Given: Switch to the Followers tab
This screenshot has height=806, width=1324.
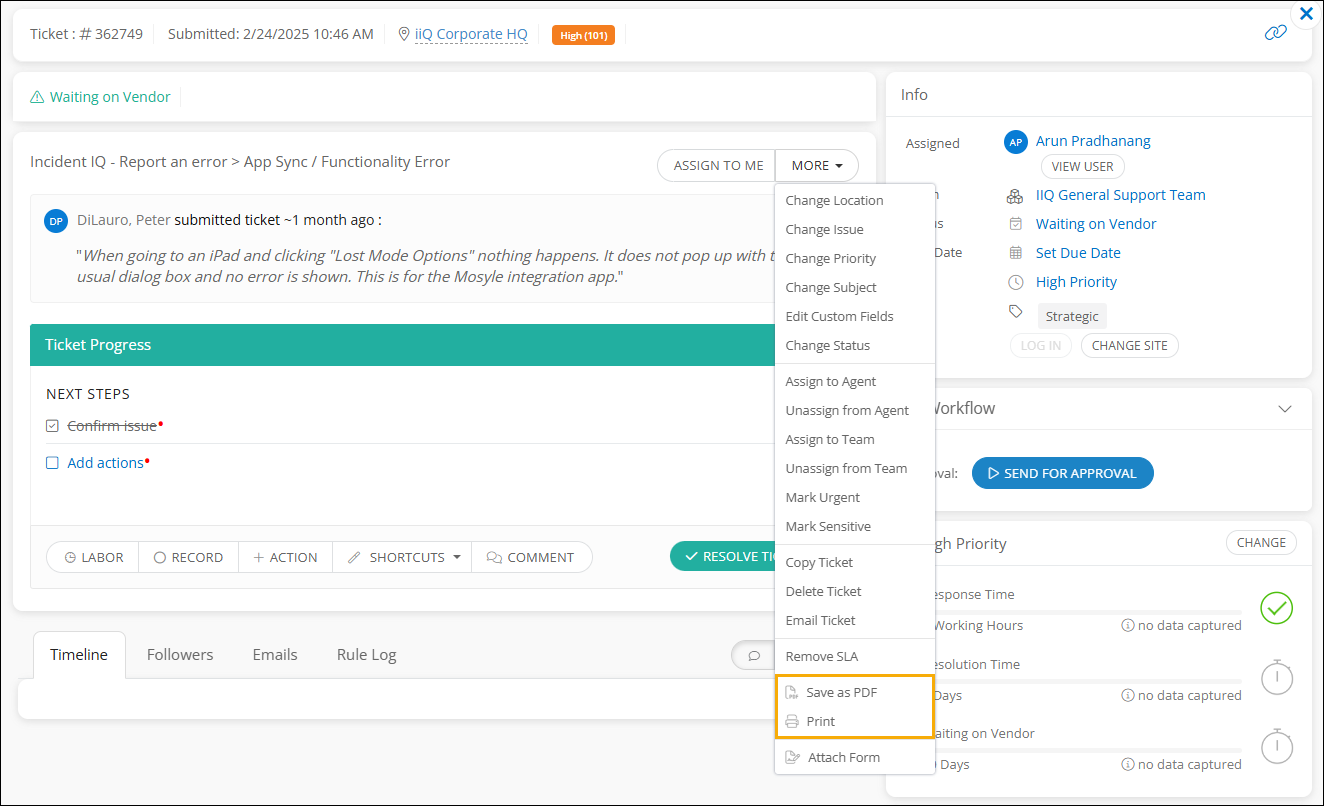Looking at the screenshot, I should click(x=180, y=654).
